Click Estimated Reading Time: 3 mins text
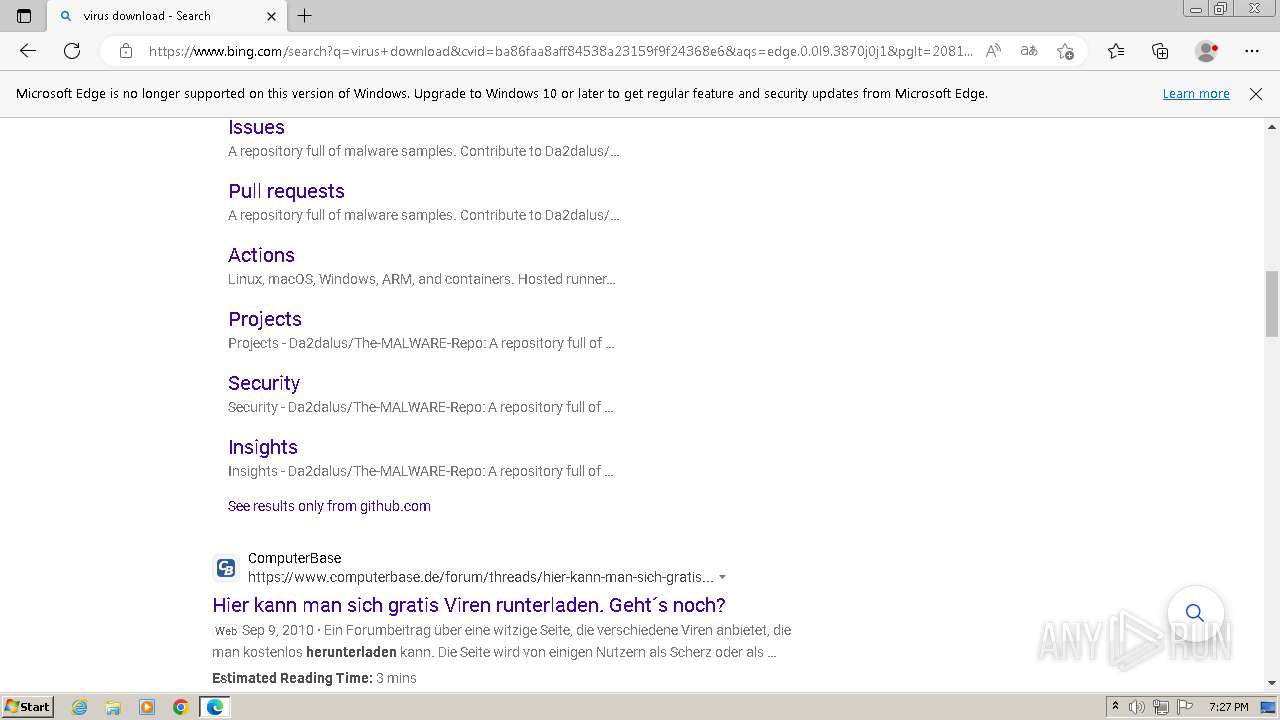Viewport: 1280px width, 720px height. click(314, 678)
